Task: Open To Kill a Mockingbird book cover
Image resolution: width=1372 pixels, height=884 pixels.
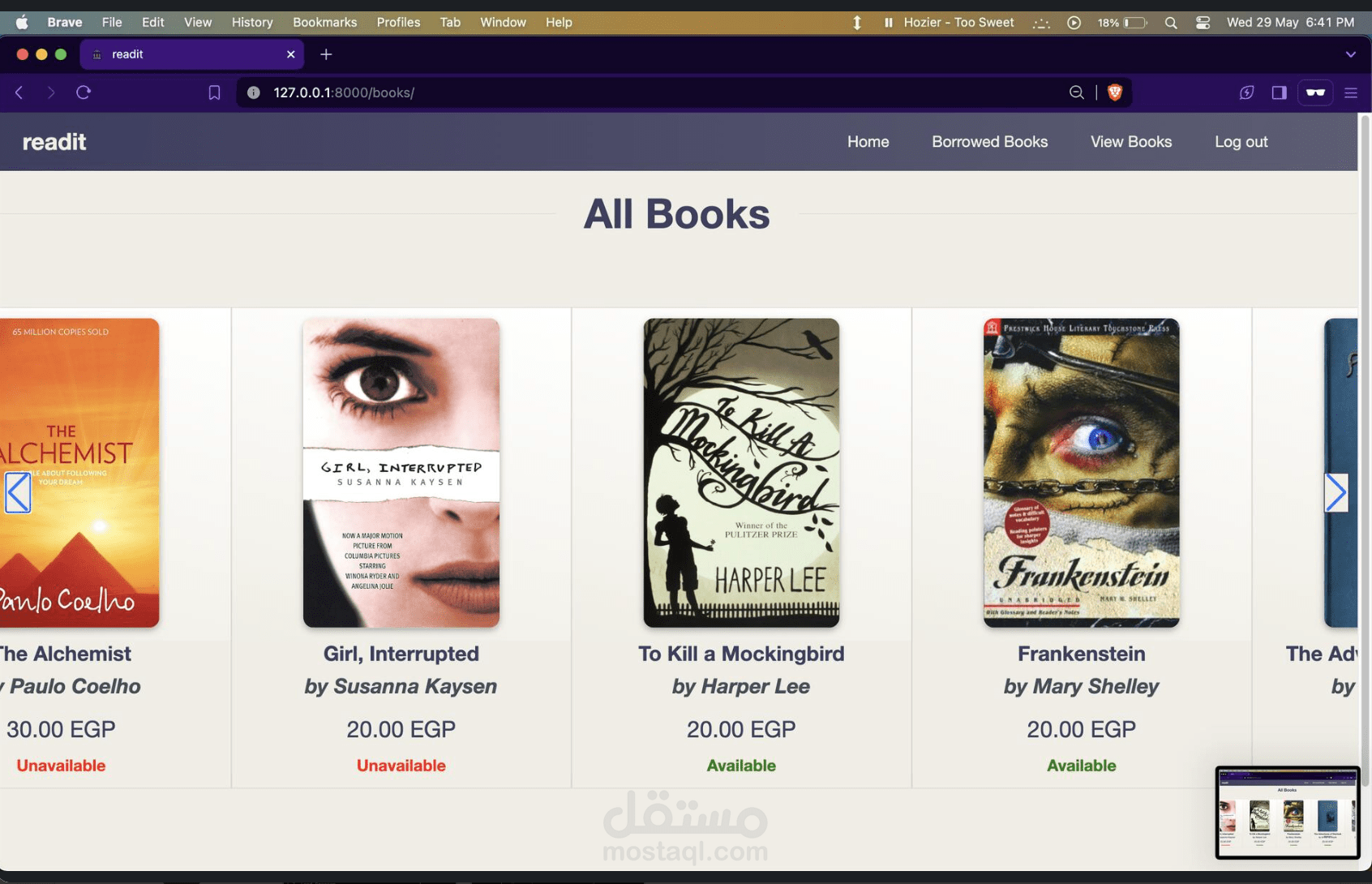Action: point(741,473)
